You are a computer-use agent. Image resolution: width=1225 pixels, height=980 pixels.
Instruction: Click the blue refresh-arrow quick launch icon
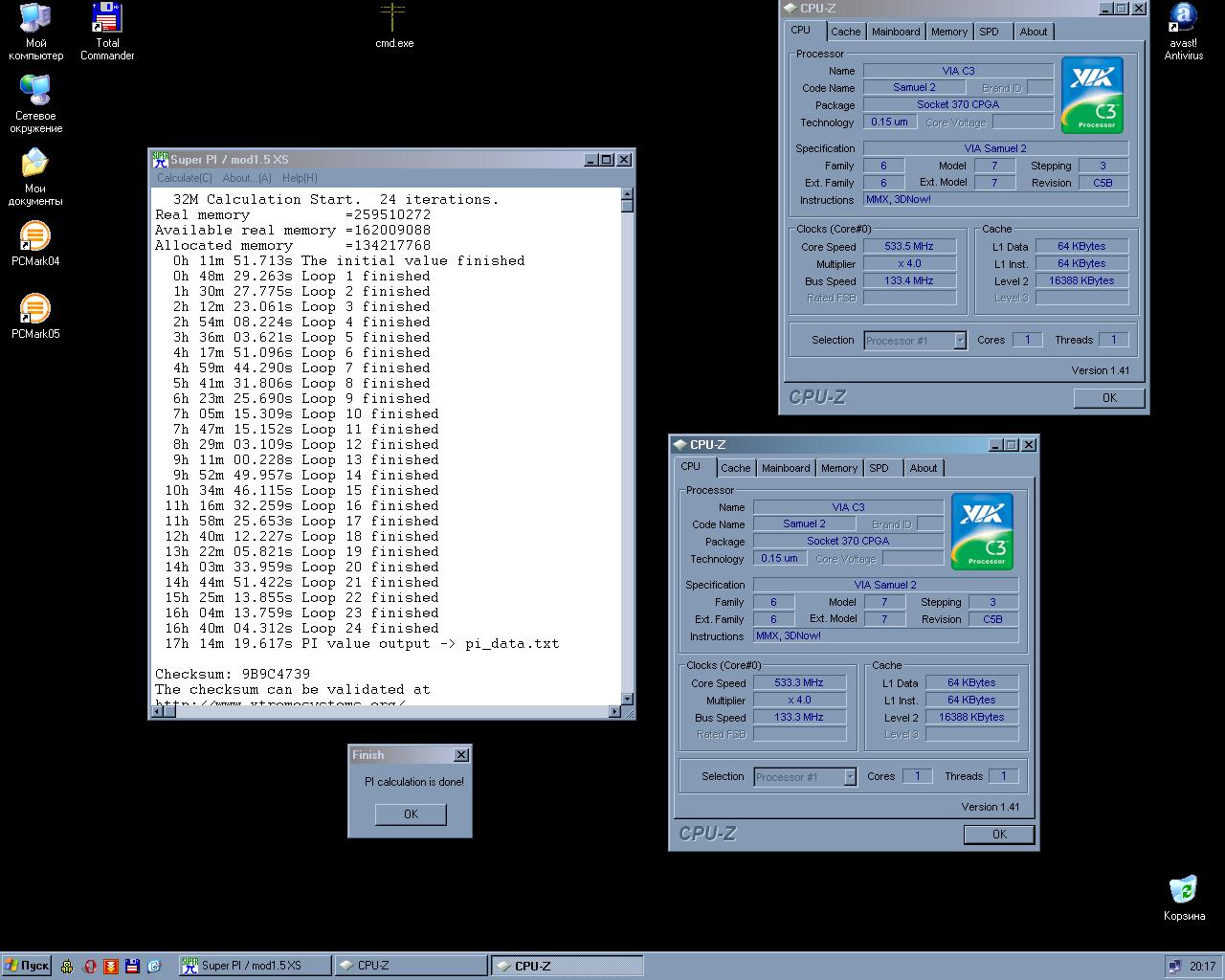tap(154, 966)
